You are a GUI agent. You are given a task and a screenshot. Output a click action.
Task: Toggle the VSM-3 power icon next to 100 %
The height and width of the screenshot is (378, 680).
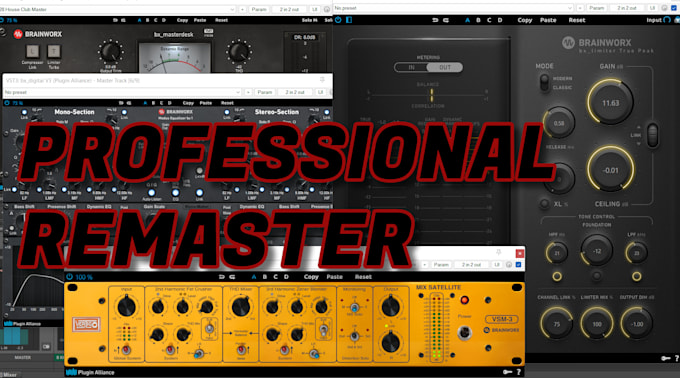point(69,277)
